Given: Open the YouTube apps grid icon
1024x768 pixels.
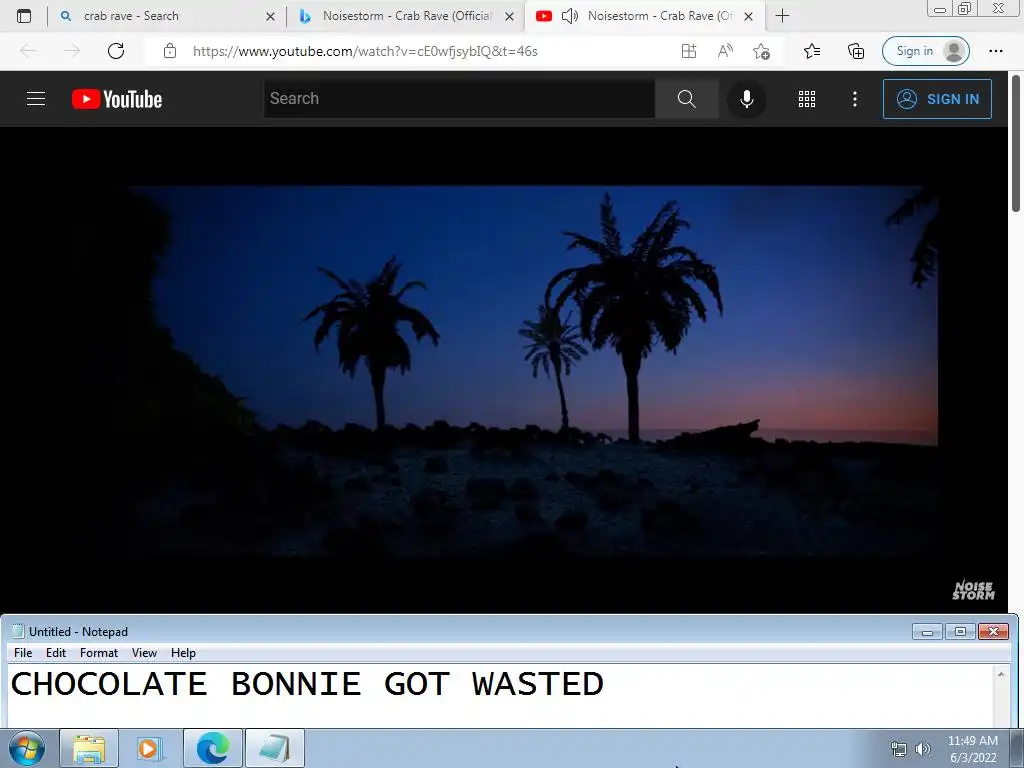Looking at the screenshot, I should (807, 99).
